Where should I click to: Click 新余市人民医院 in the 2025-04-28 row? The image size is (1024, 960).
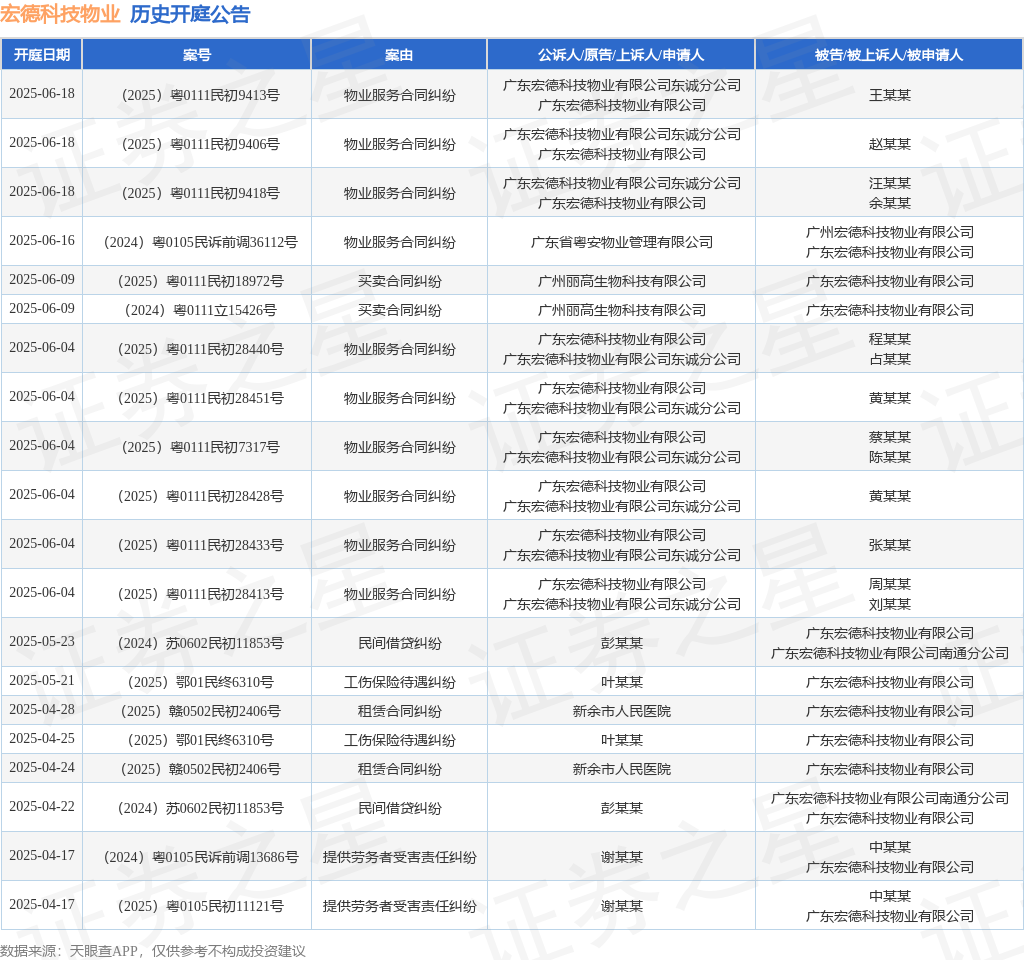(x=622, y=711)
